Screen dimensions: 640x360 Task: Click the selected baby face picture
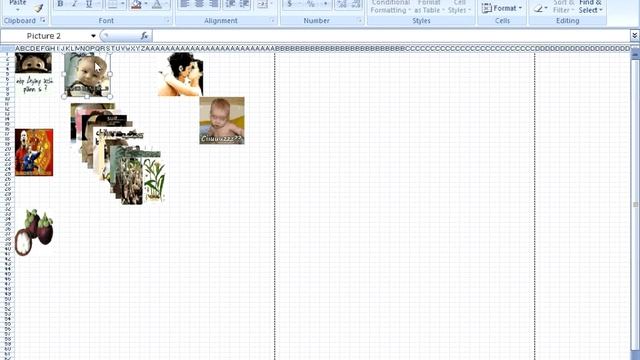click(87, 75)
